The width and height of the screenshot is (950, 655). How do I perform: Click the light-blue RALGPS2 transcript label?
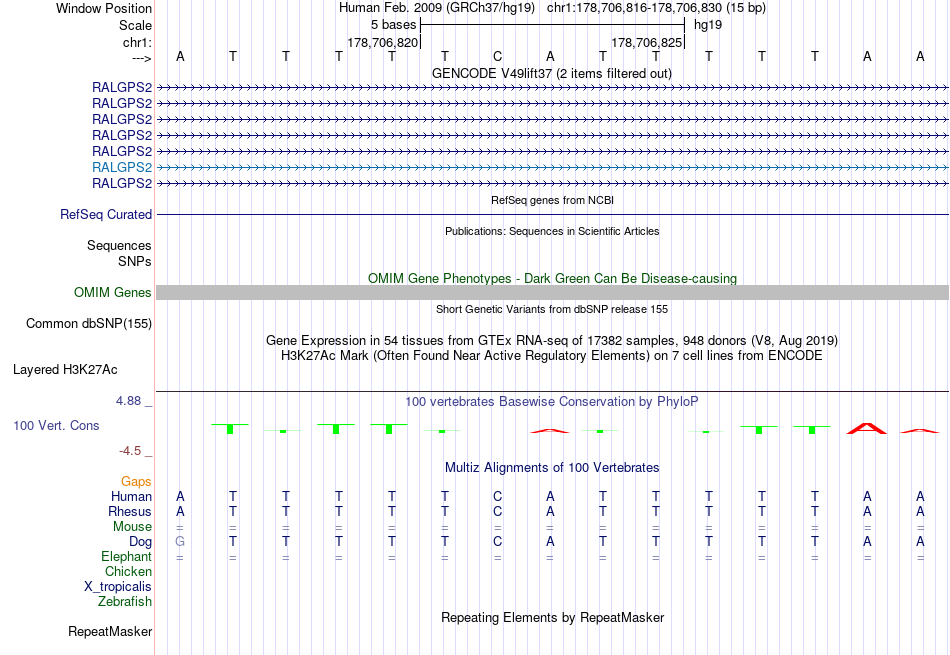122,167
